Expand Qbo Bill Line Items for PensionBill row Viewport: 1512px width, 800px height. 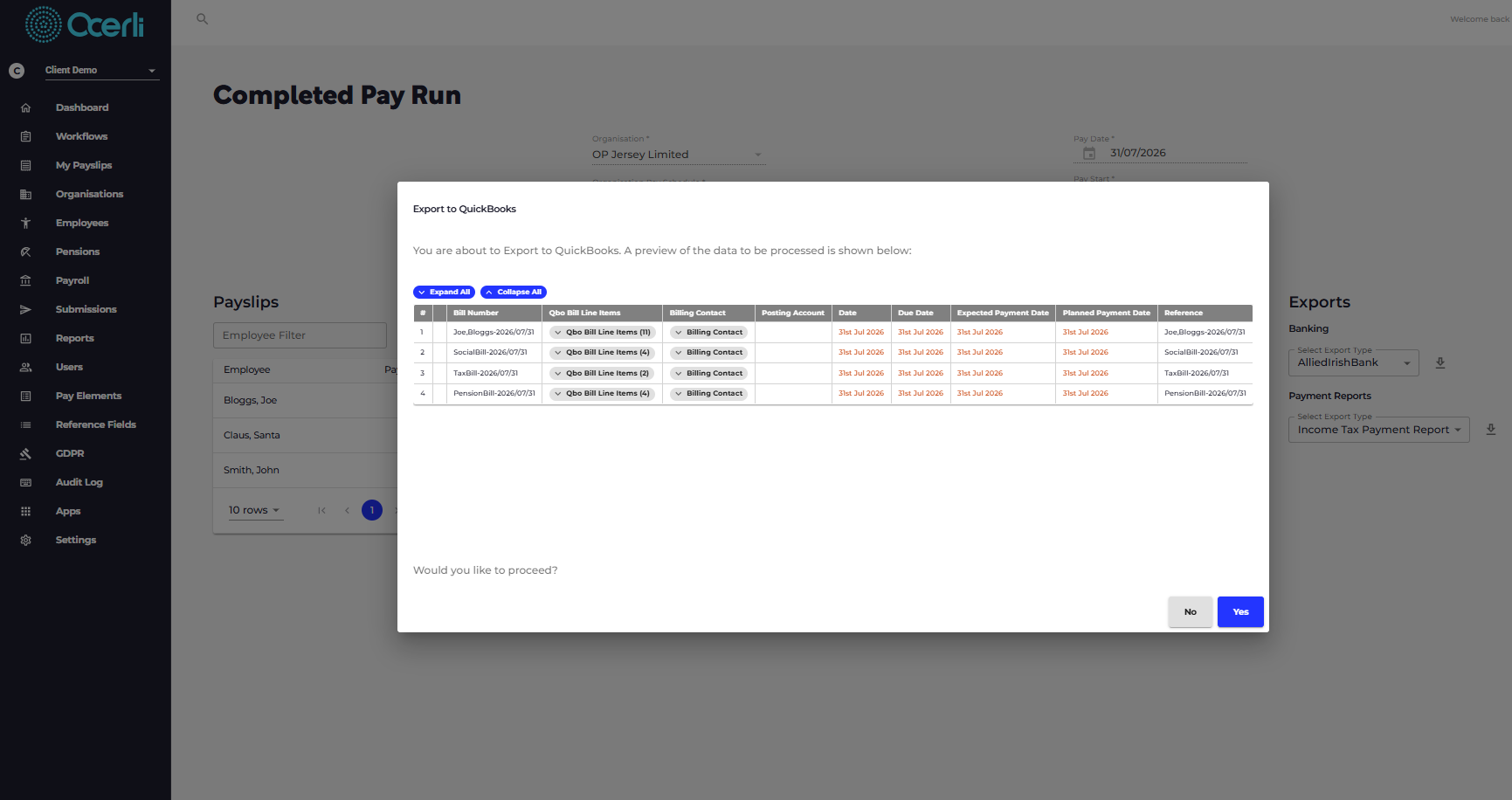tap(602, 394)
